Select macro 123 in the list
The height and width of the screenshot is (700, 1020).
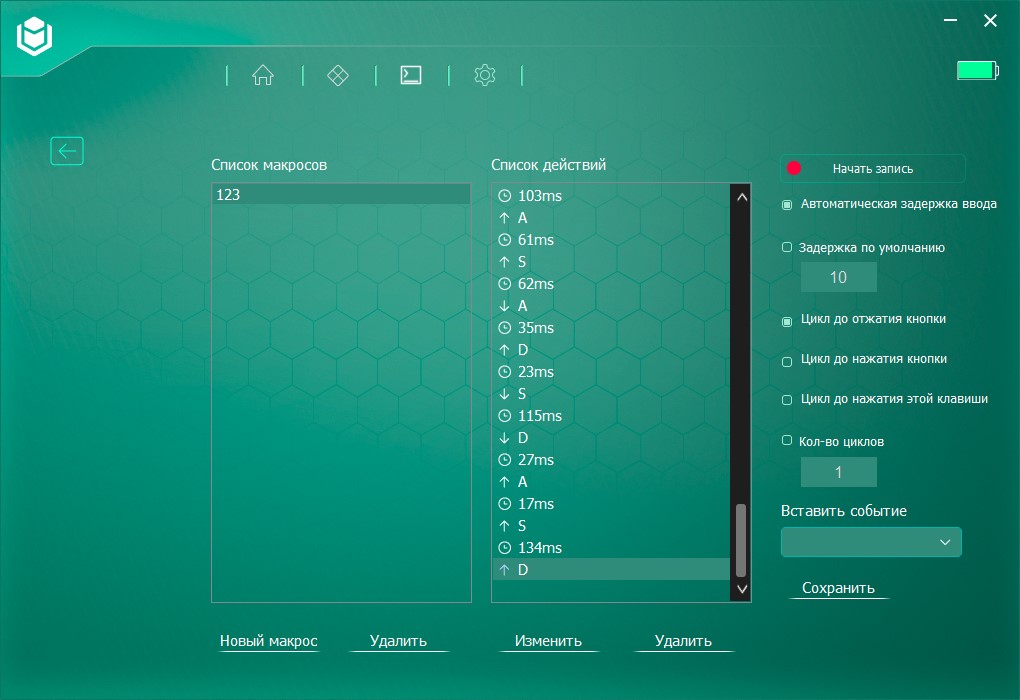(x=341, y=195)
